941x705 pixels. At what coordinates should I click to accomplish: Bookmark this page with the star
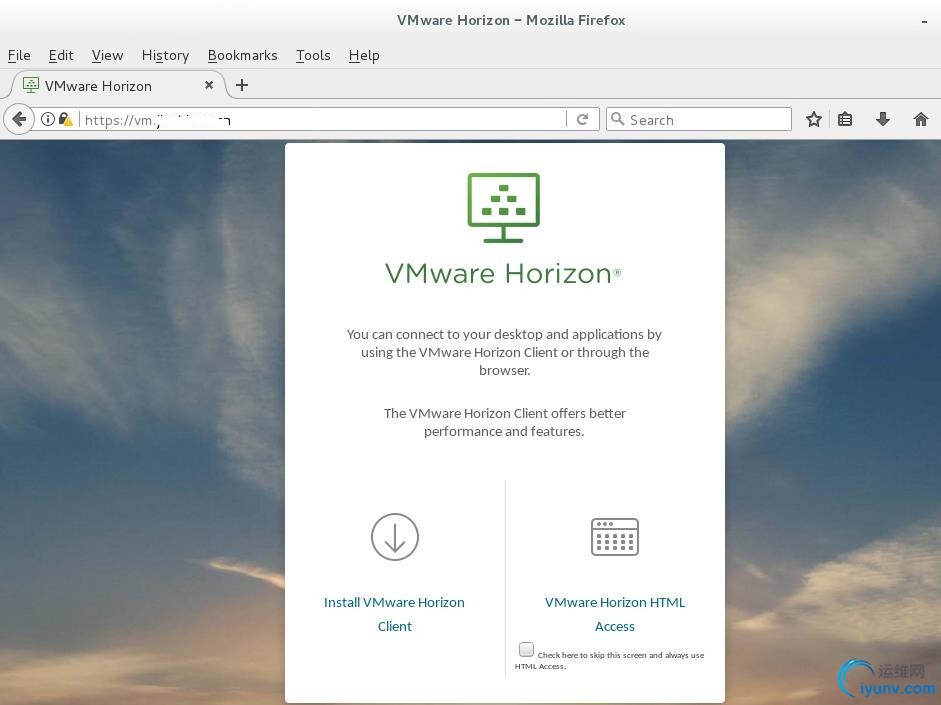pyautogui.click(x=814, y=119)
